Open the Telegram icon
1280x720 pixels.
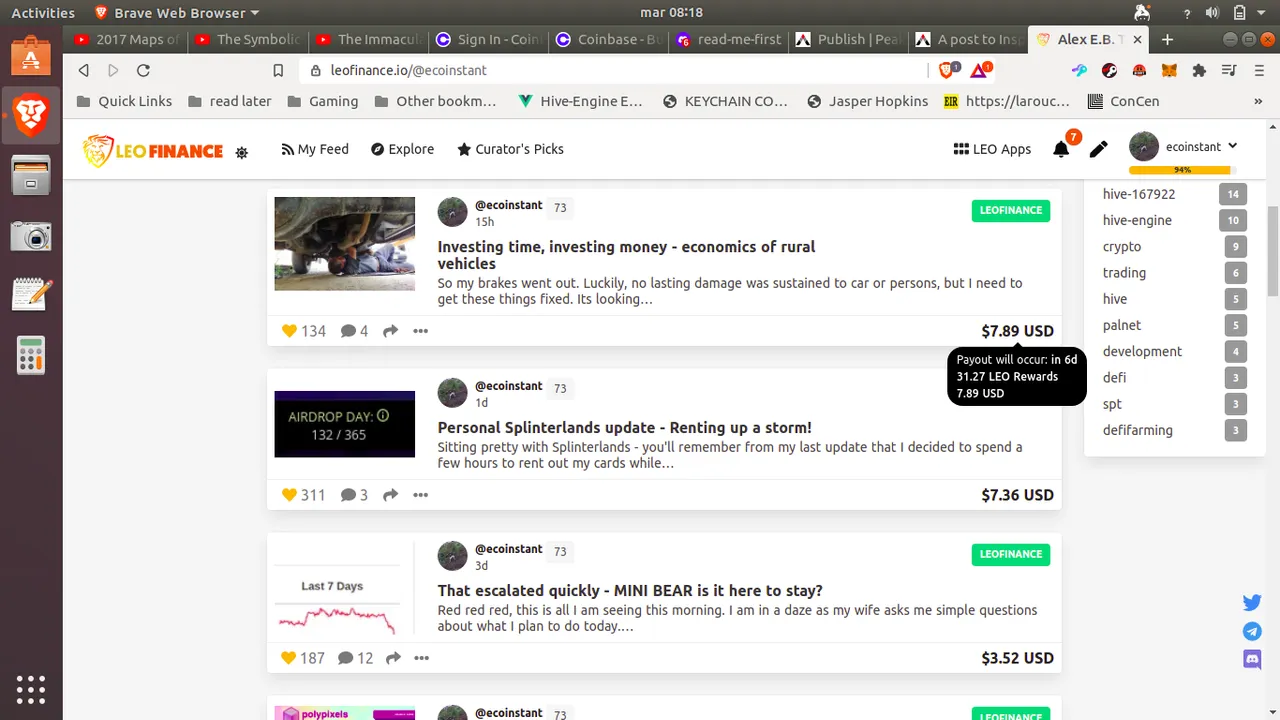tap(1252, 631)
